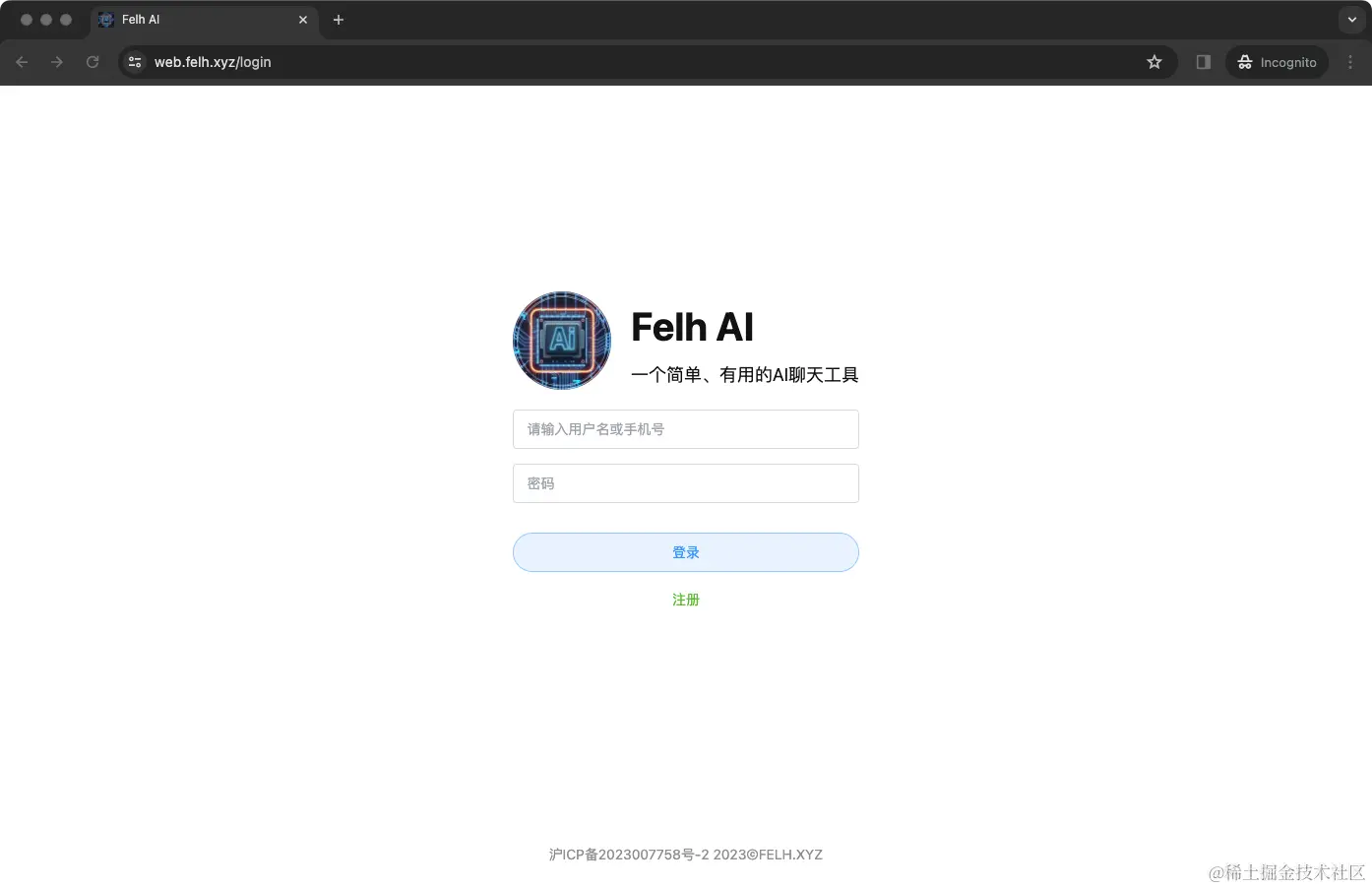Click the Felh AI circular logo
This screenshot has height=889, width=1372.
pyautogui.click(x=561, y=341)
